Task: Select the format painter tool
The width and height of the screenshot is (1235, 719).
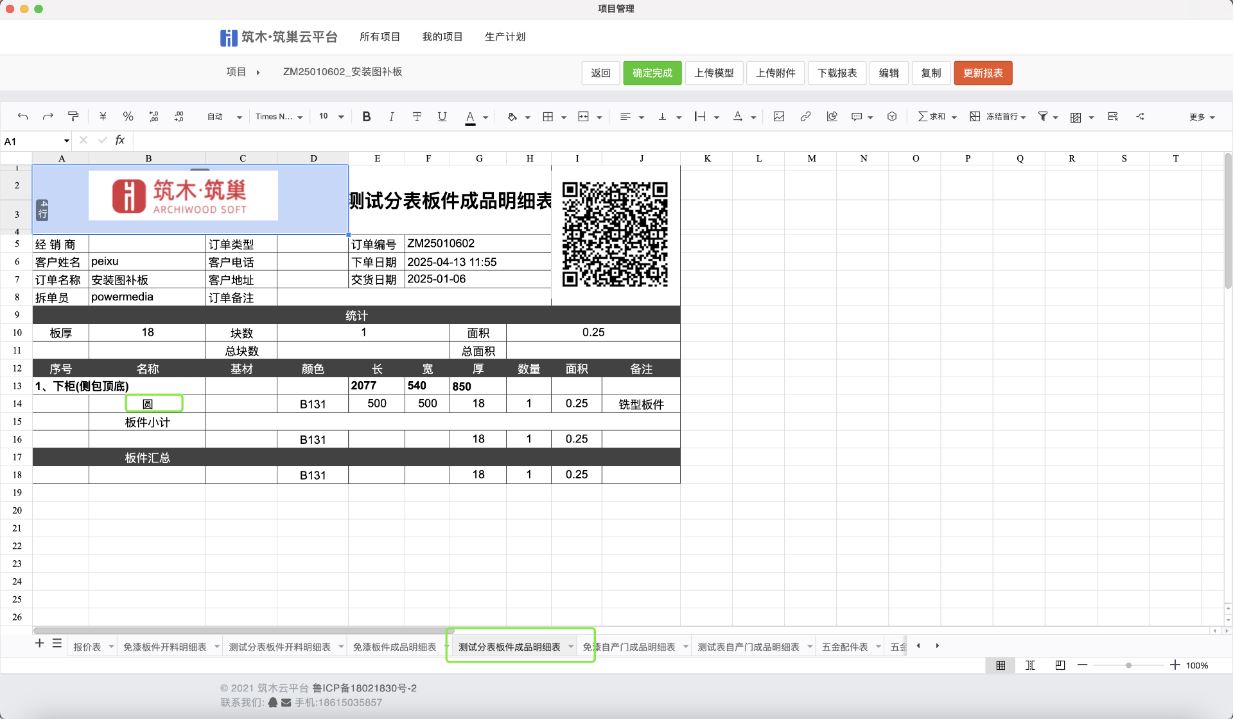Action: coord(74,116)
